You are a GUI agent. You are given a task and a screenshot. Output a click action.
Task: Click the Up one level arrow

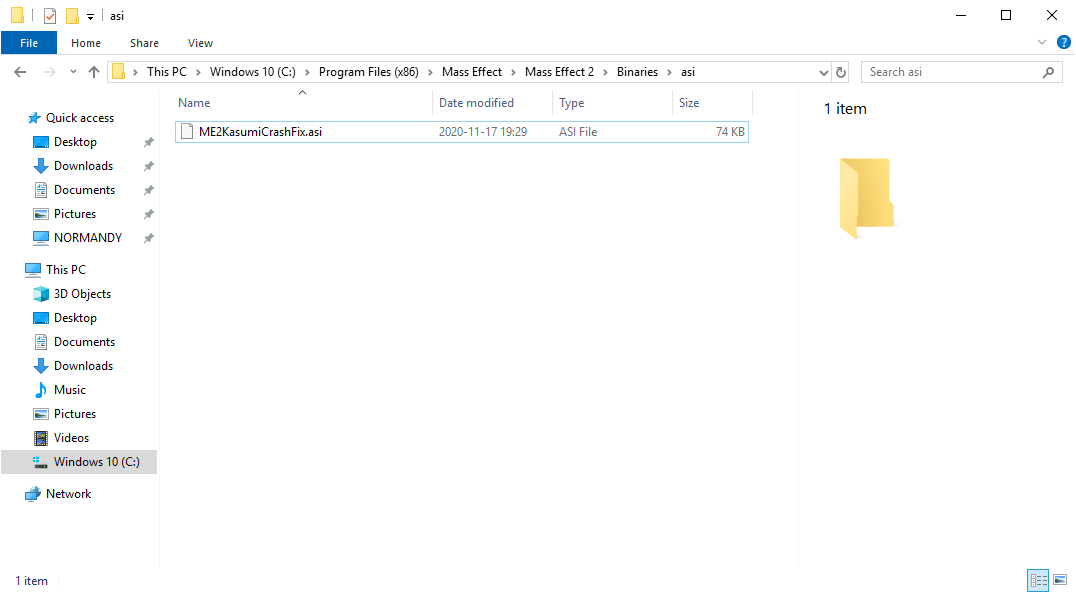(94, 71)
